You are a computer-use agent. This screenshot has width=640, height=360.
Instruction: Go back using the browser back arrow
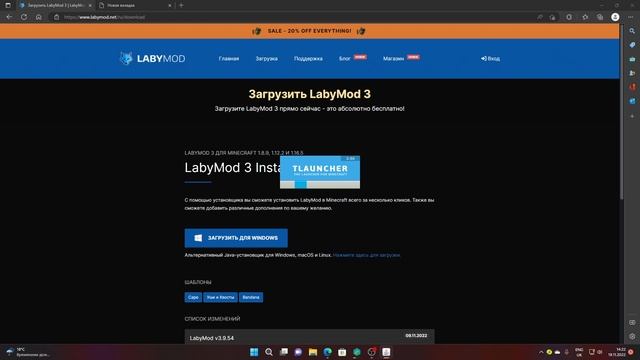pos(9,17)
